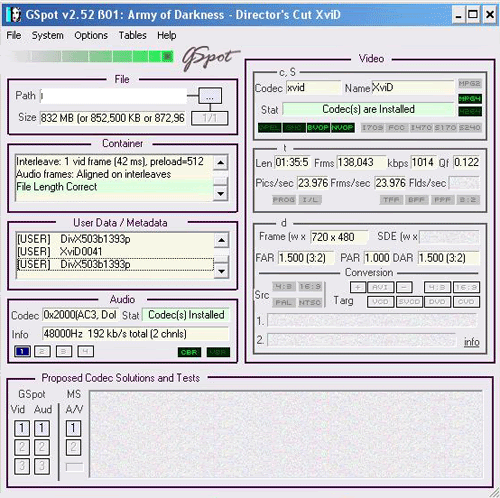Viewport: 500px width, 498px height.
Task: Click the S170 indicator
Action: click(x=445, y=128)
